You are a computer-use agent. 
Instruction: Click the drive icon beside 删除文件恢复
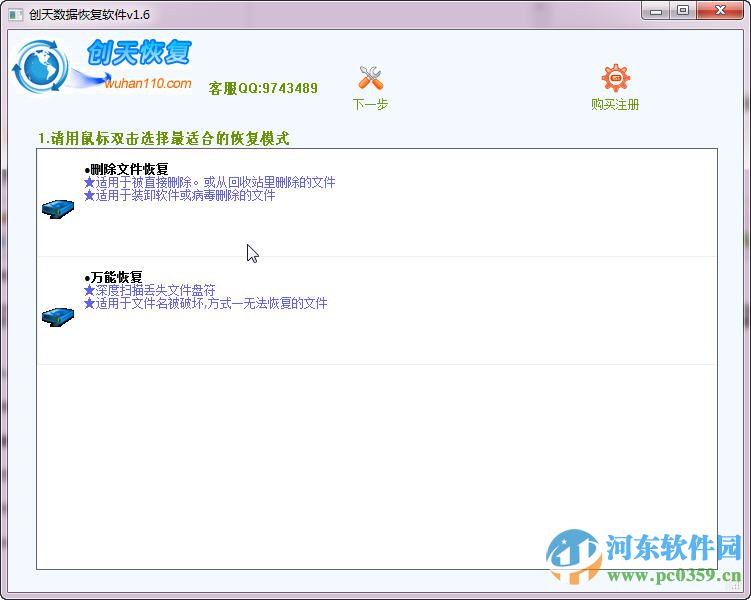click(58, 209)
